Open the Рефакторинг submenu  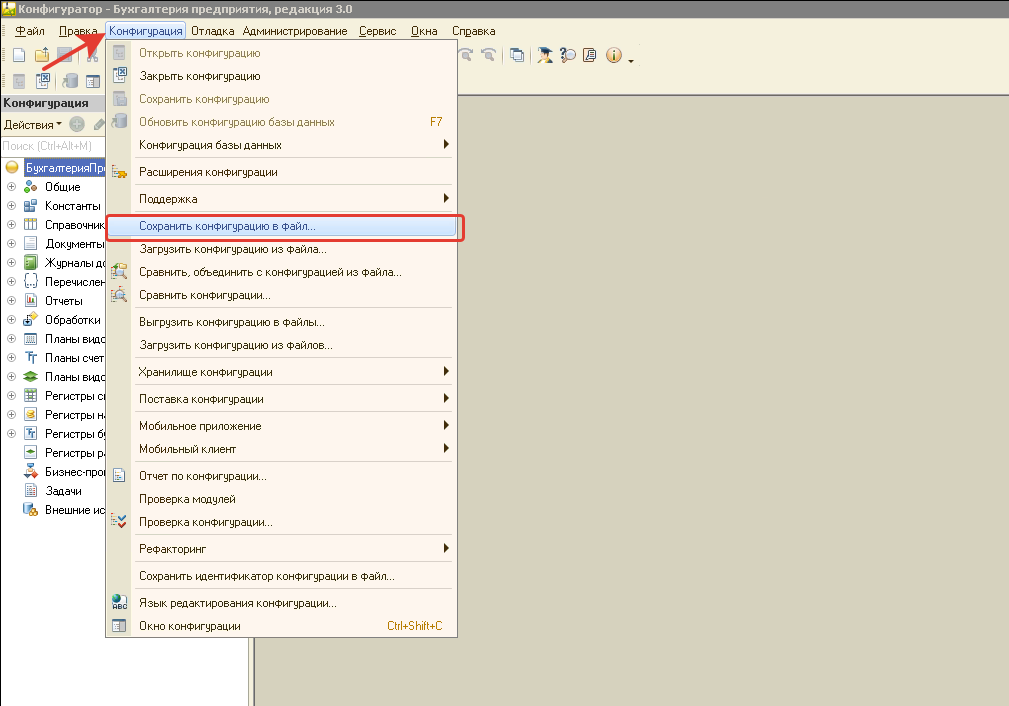point(281,549)
